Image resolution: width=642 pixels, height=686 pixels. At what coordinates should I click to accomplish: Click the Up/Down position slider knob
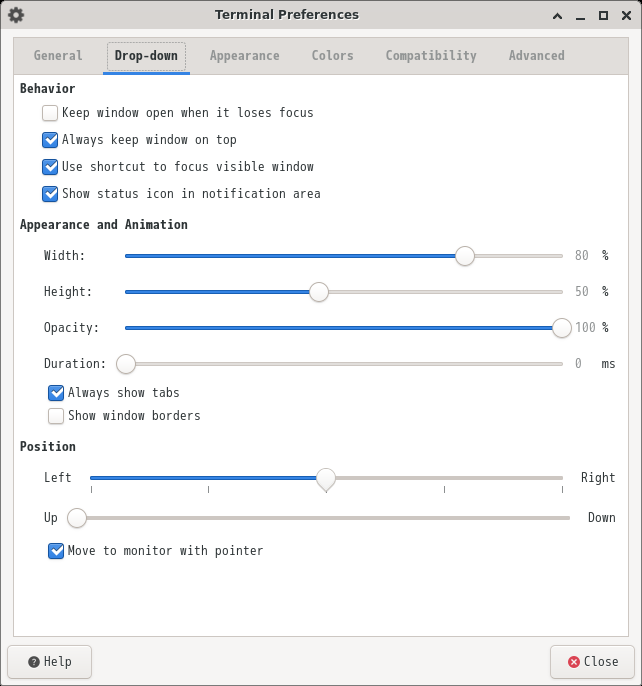pos(77,518)
